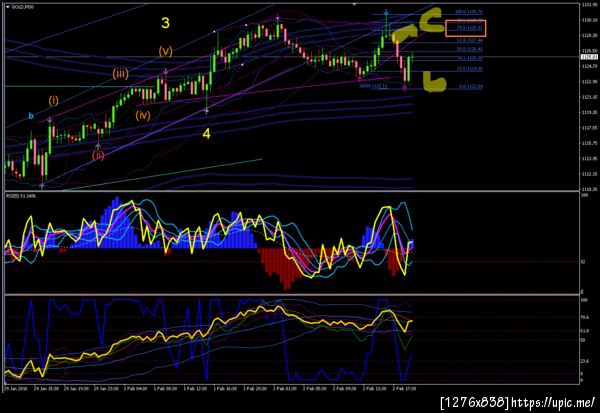Click the Fibonacci 50.0 level label
The height and width of the screenshot is (413, 600).
click(x=469, y=49)
